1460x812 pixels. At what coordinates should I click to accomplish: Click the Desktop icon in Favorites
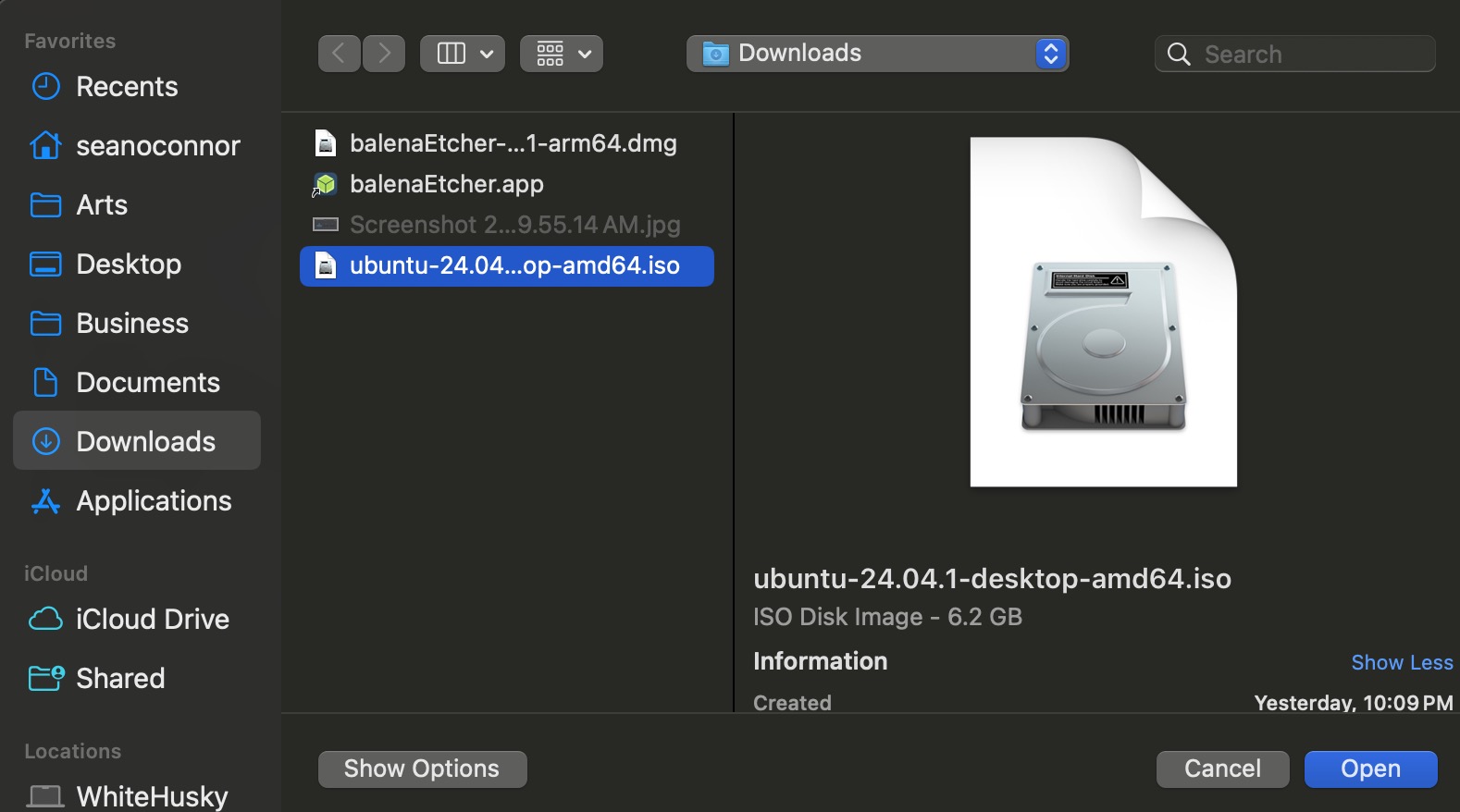[45, 265]
